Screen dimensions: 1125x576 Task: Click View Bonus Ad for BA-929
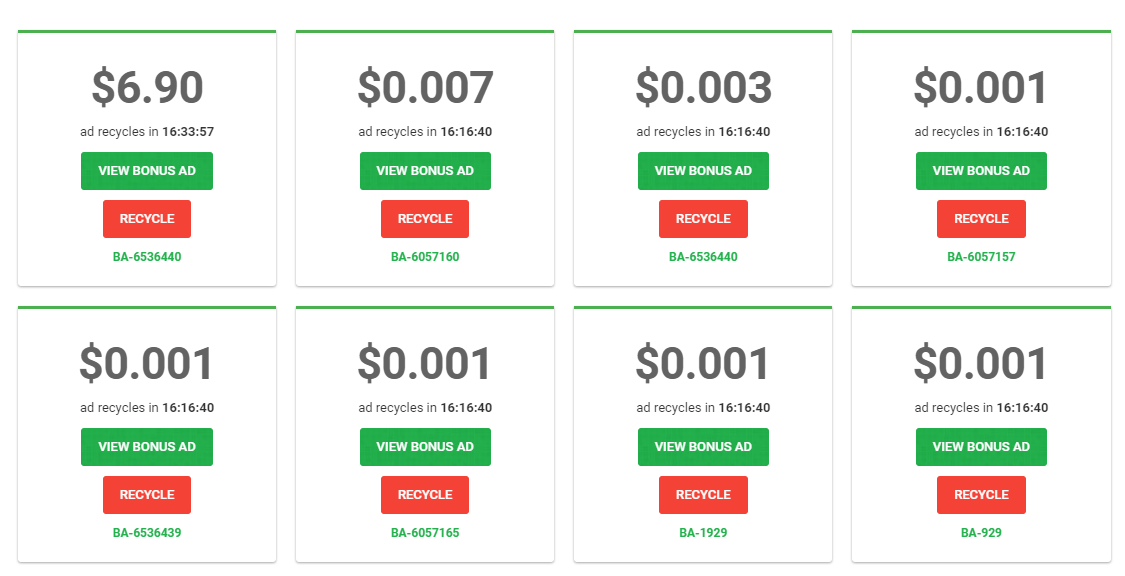(x=981, y=447)
